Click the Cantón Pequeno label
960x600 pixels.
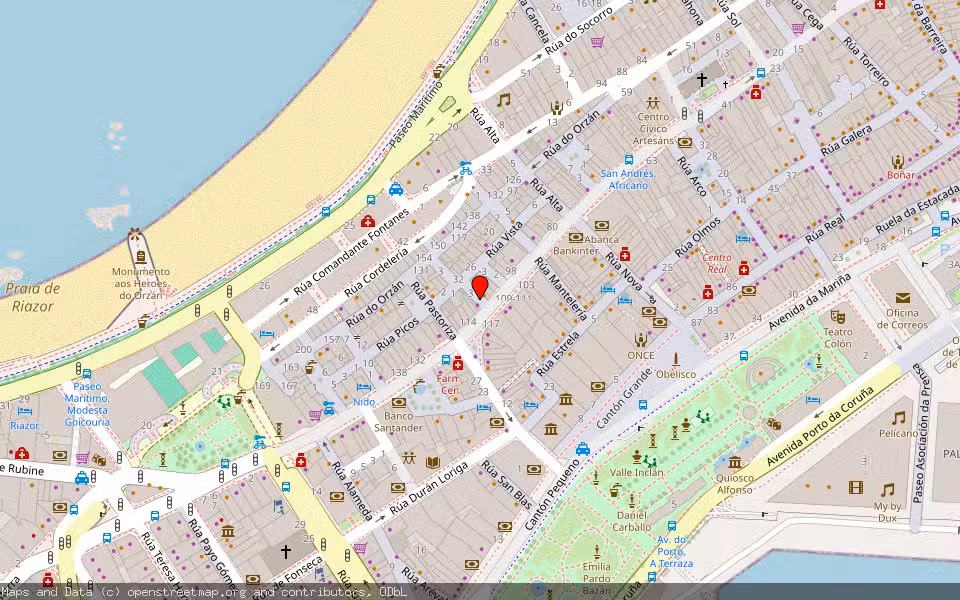551,494
